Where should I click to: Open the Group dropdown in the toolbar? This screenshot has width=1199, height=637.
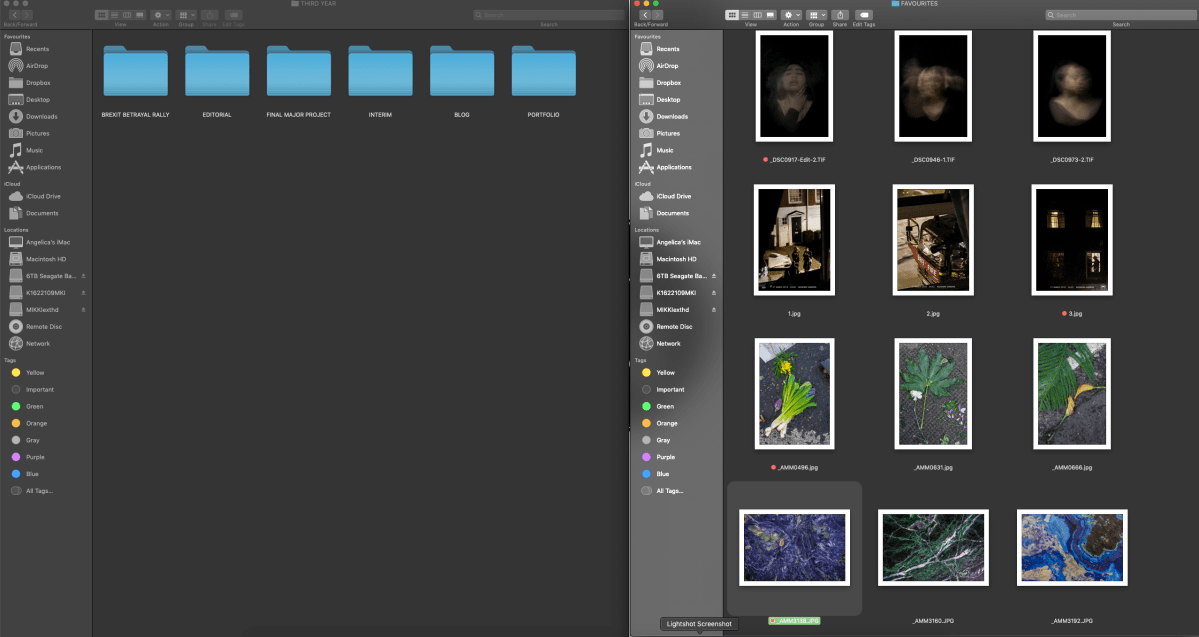pyautogui.click(x=815, y=15)
